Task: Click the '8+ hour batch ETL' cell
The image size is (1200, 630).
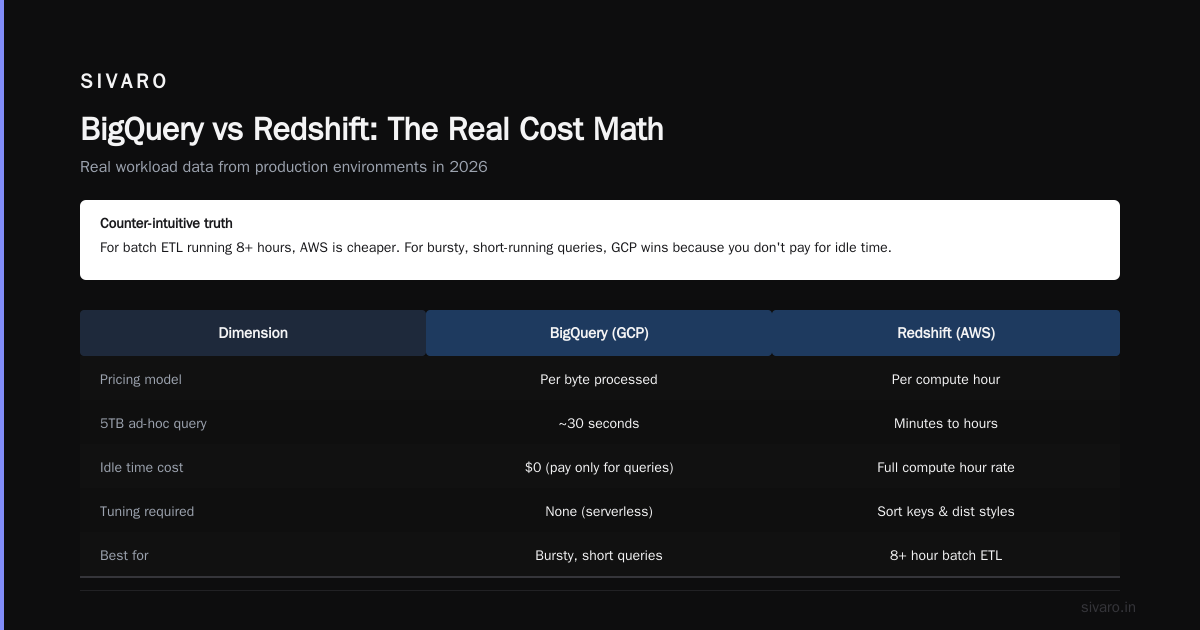Action: (946, 556)
